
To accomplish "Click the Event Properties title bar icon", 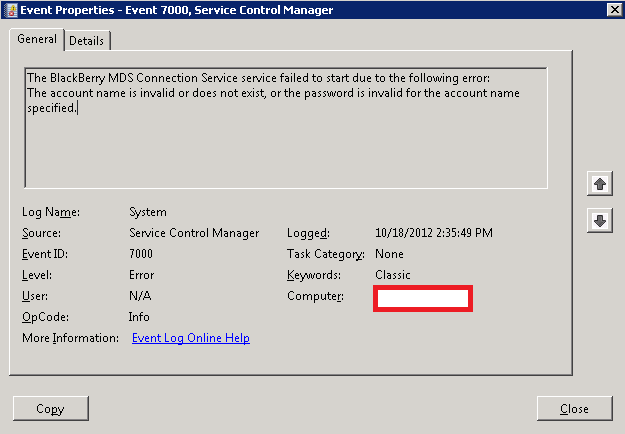I will point(11,10).
